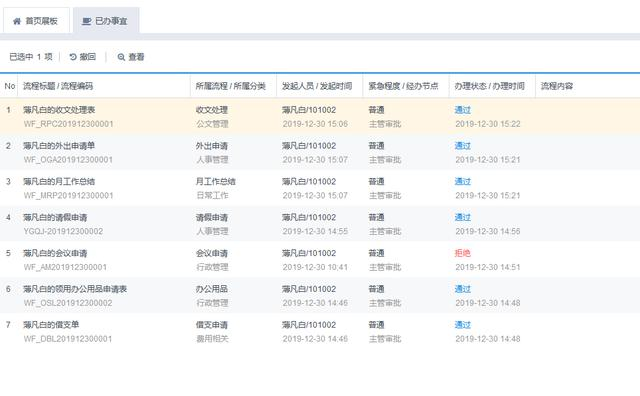Viewport: 640px width, 396px height.
Task: Open 通过 status link for 收文处理表
Action: 462,110
